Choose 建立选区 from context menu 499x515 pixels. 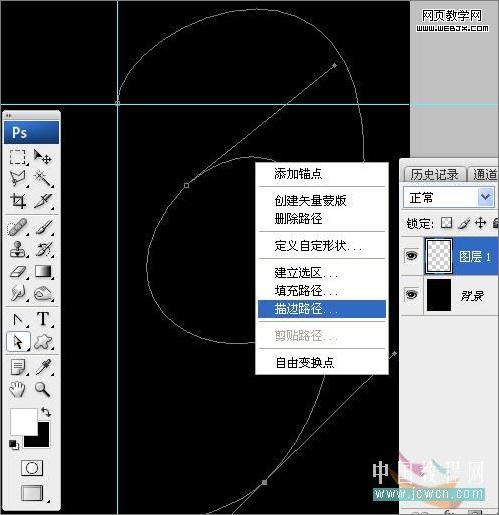coord(322,273)
